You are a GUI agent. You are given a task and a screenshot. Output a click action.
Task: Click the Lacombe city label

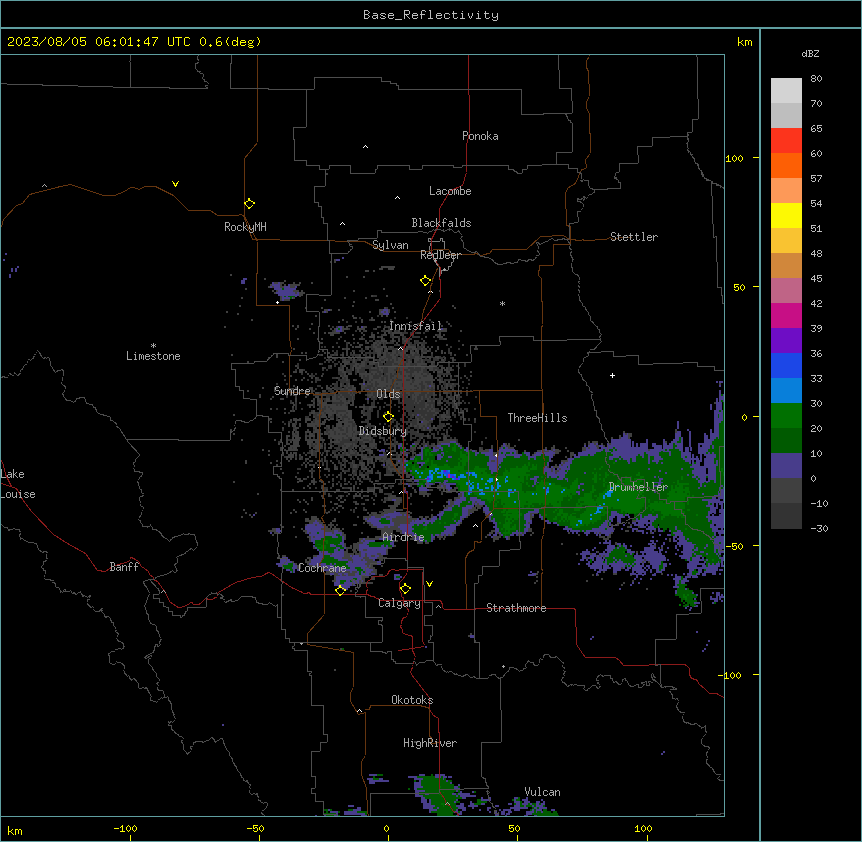(x=450, y=191)
